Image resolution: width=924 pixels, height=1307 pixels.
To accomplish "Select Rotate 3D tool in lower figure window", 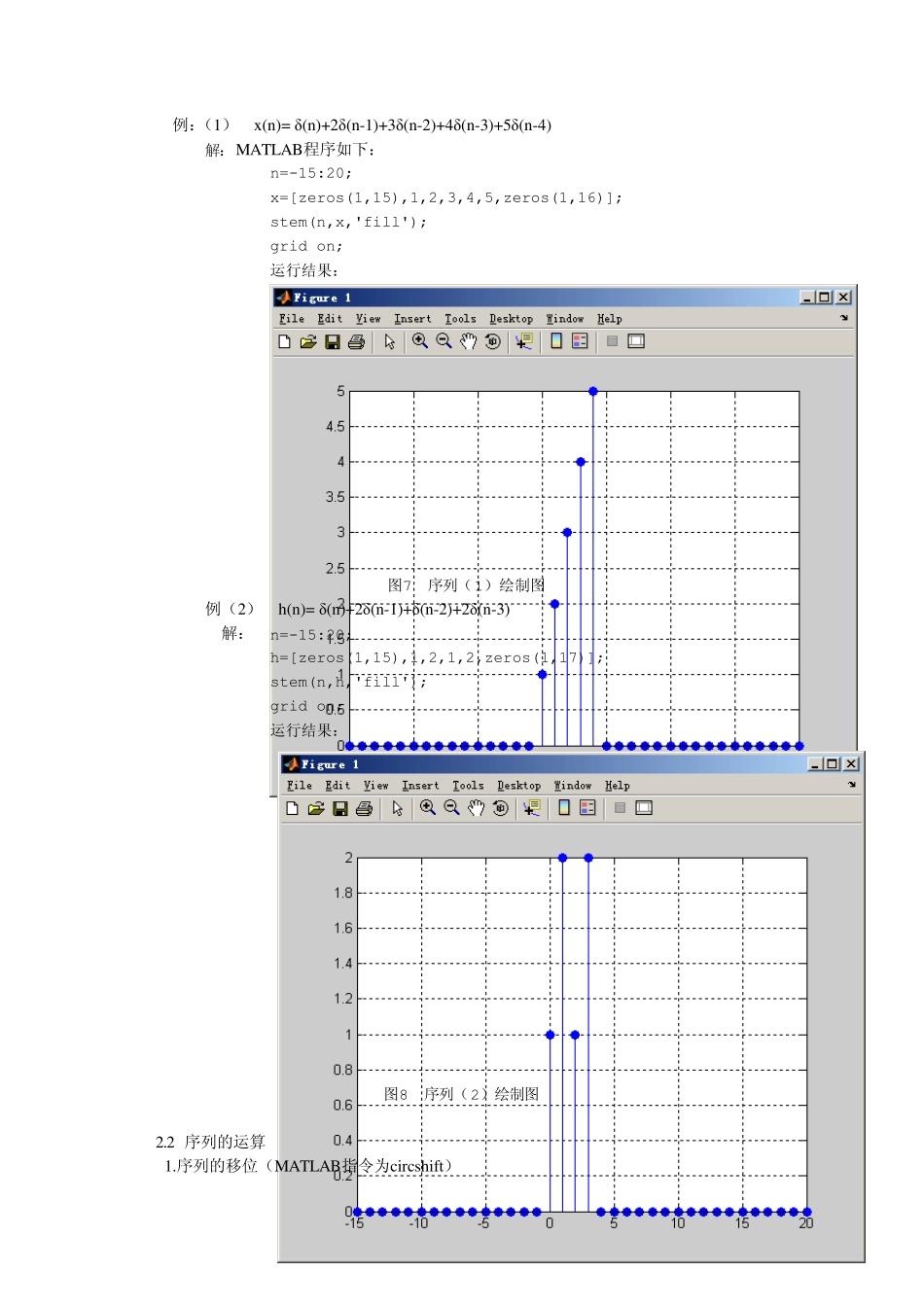I will [501, 808].
